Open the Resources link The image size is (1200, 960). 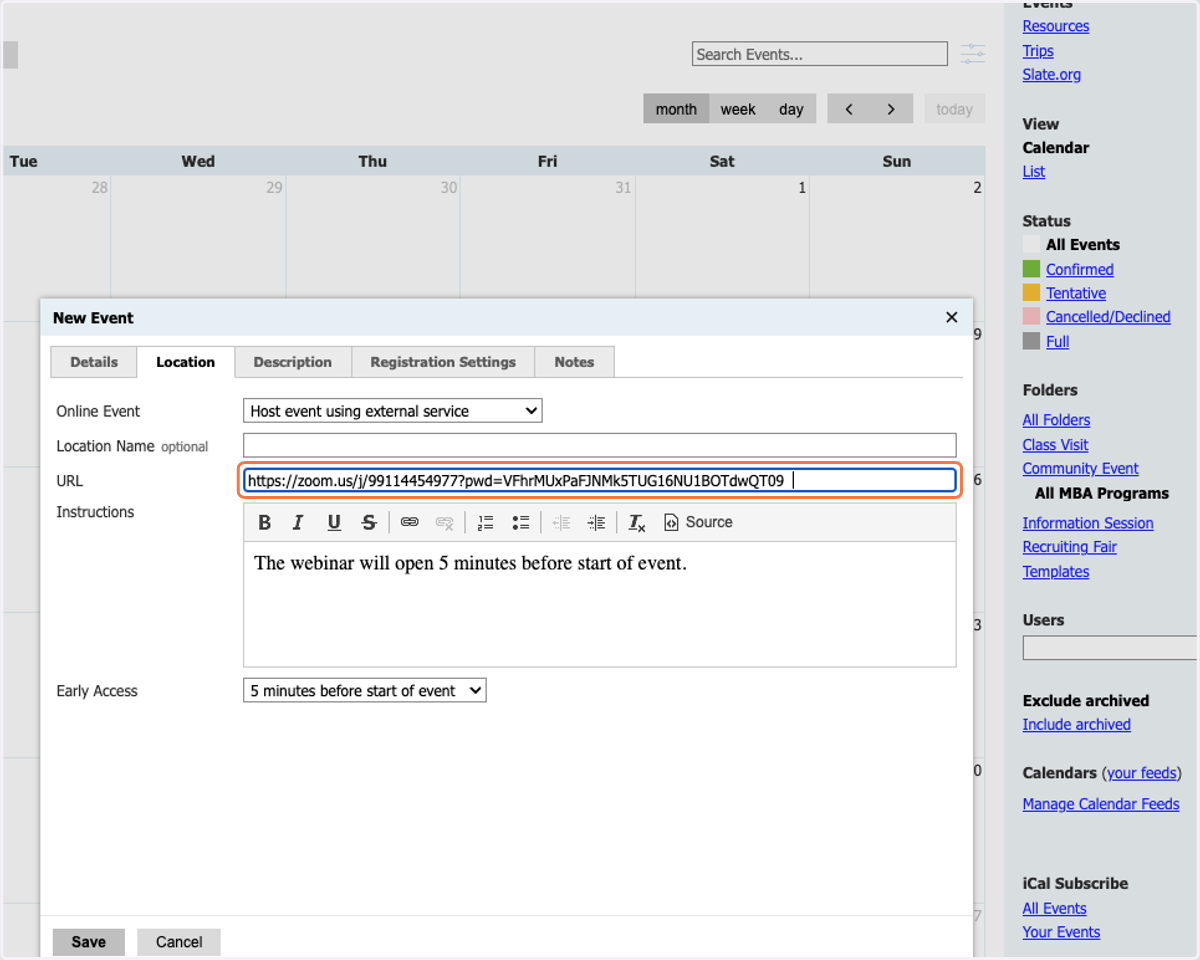[1055, 26]
